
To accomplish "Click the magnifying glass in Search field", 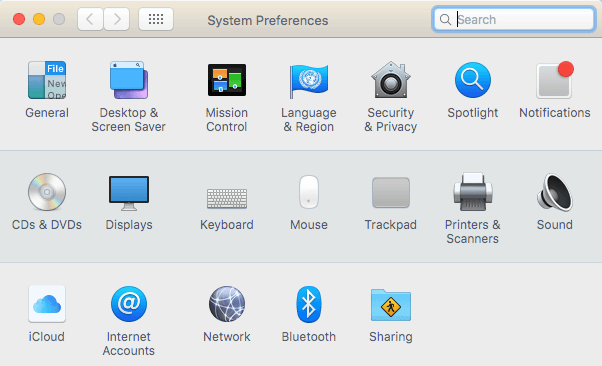I will click(445, 20).
